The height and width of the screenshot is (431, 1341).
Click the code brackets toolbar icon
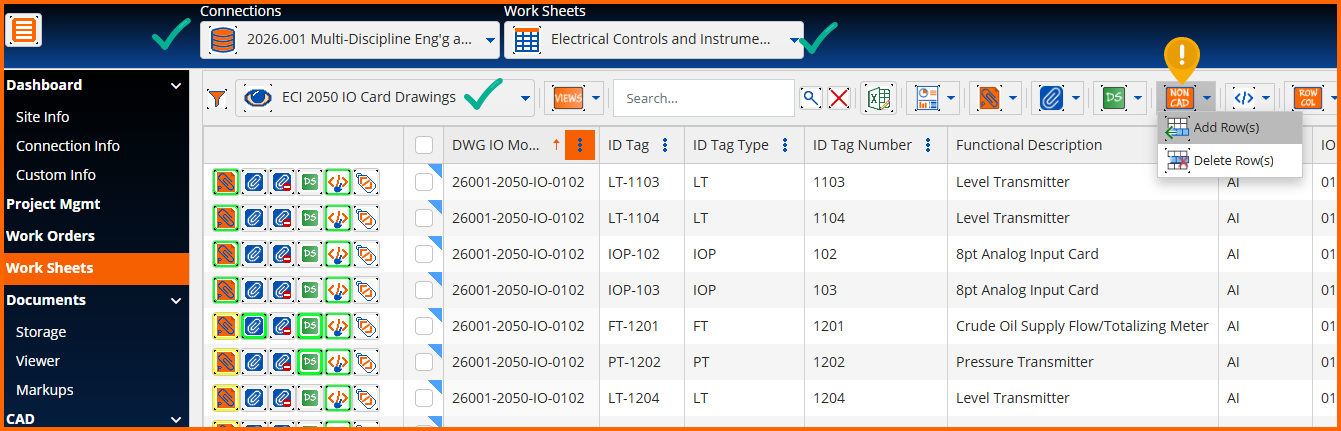pyautogui.click(x=1243, y=98)
